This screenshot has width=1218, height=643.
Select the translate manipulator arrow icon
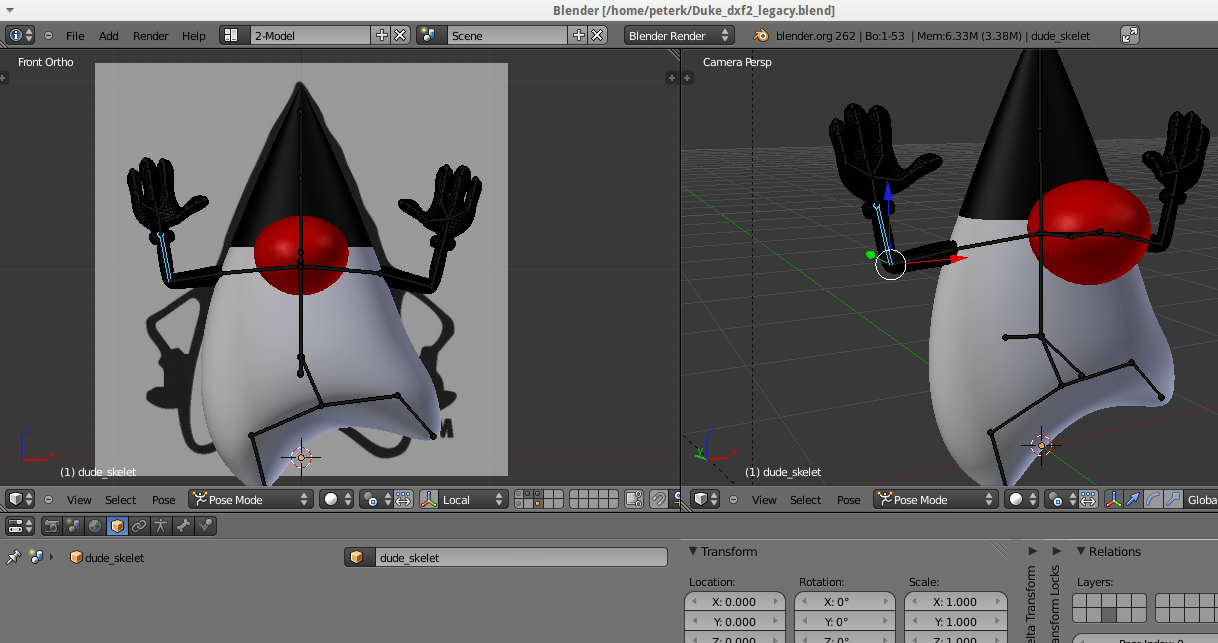1134,499
